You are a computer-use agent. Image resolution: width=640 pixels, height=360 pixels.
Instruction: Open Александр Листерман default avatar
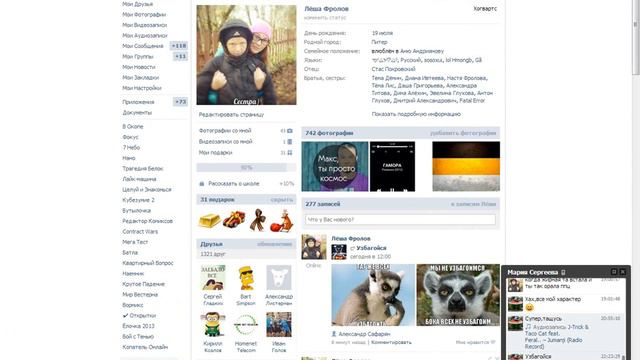point(279,278)
